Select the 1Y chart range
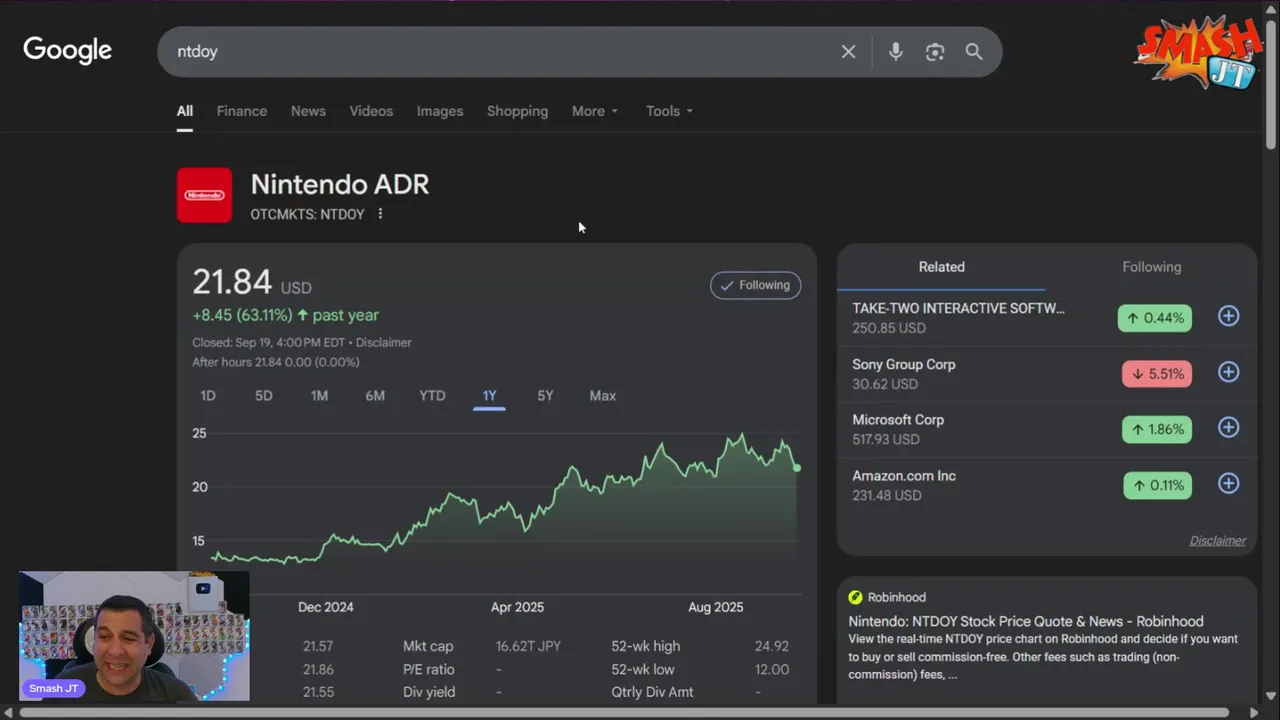The width and height of the screenshot is (1280, 720). point(489,396)
